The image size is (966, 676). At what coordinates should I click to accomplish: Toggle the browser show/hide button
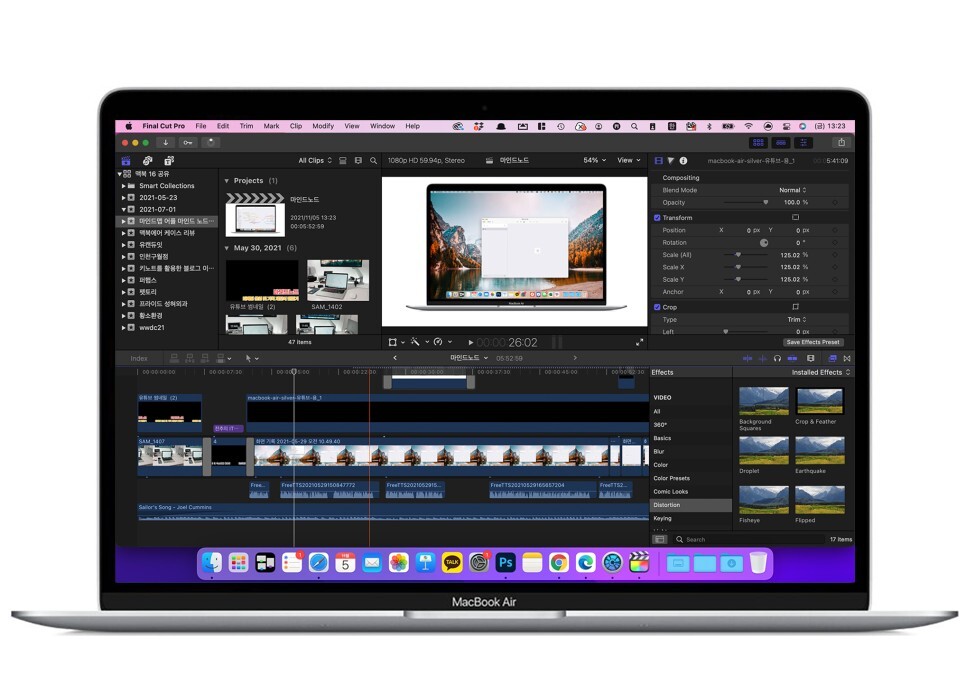(758, 142)
